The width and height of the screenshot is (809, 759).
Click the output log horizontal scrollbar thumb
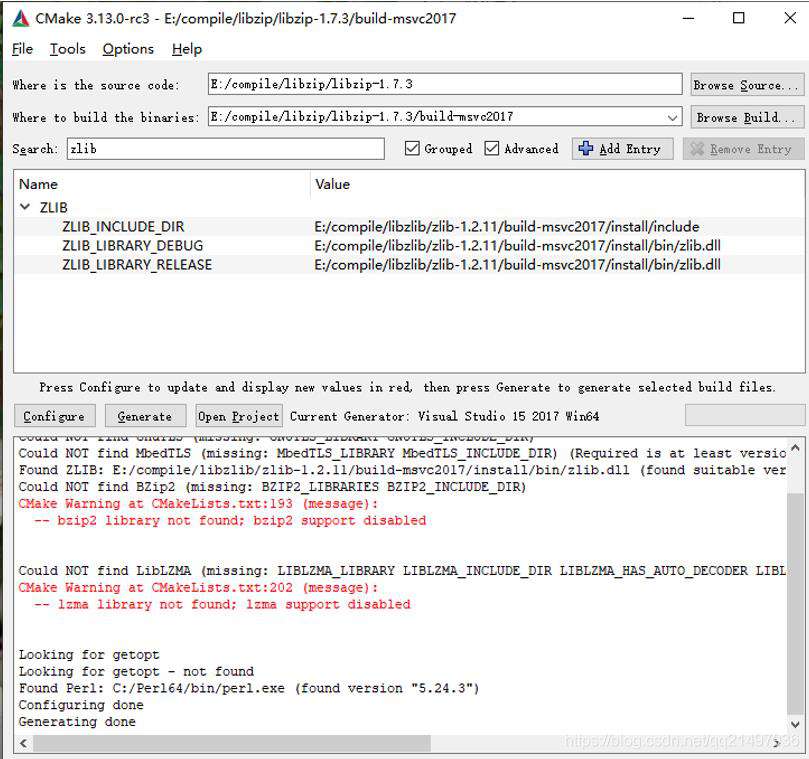[x=232, y=743]
